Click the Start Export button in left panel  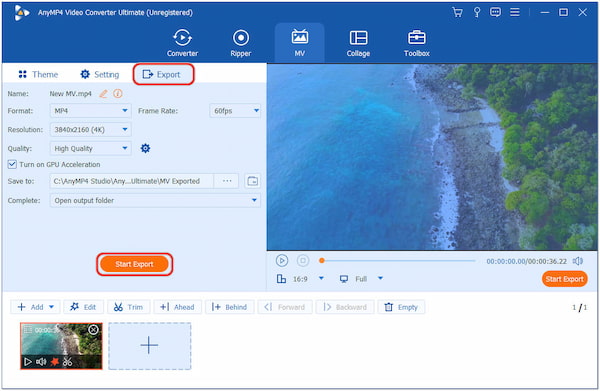[x=134, y=264]
